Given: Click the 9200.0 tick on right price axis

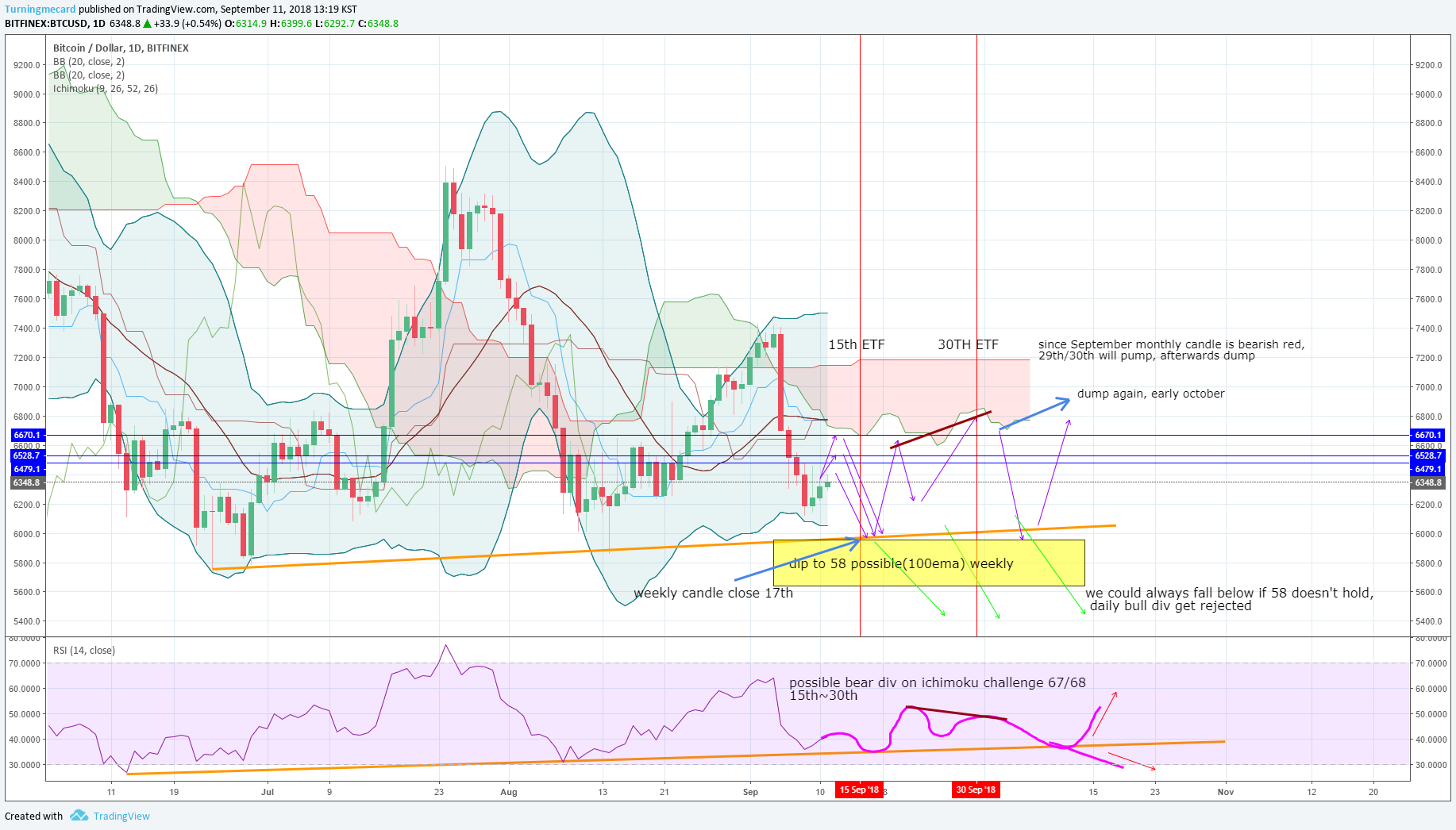Looking at the screenshot, I should point(1428,65).
